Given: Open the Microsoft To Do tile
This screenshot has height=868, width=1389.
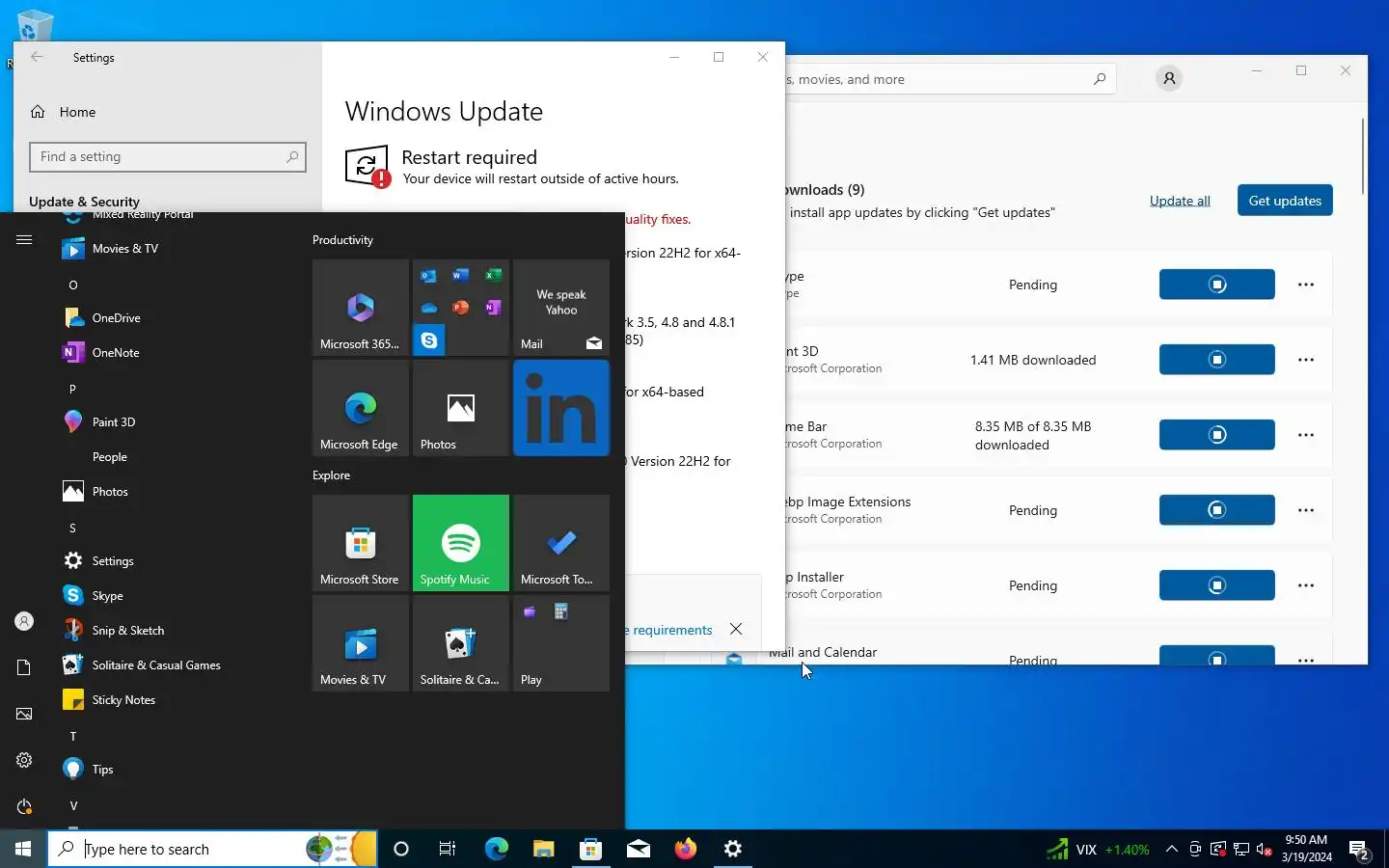Looking at the screenshot, I should (x=561, y=543).
